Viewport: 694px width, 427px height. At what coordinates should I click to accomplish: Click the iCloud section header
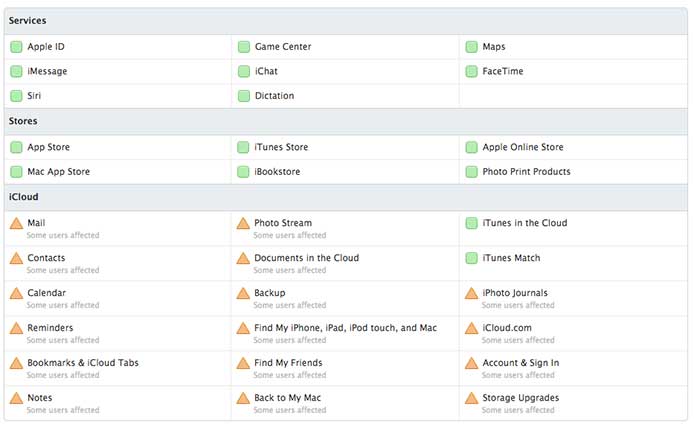346,197
